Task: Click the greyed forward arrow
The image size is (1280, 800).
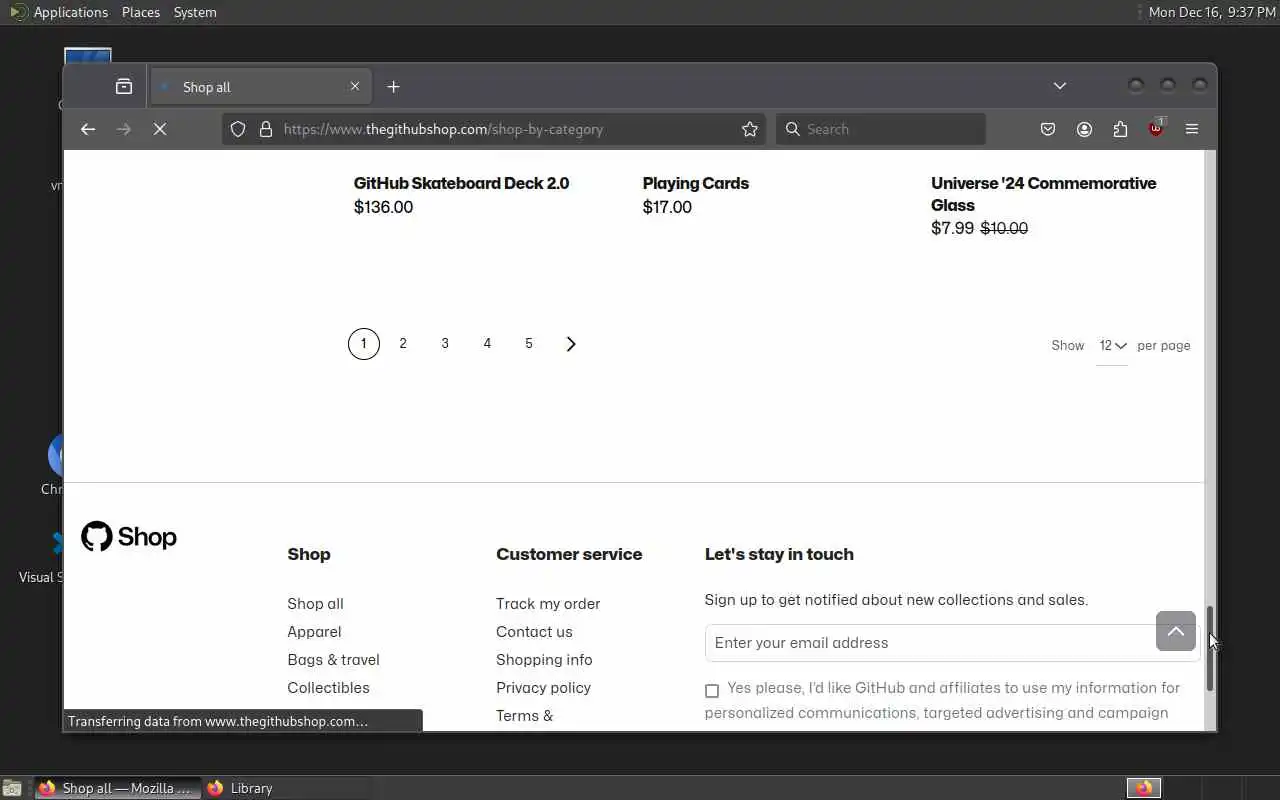Action: (x=124, y=129)
